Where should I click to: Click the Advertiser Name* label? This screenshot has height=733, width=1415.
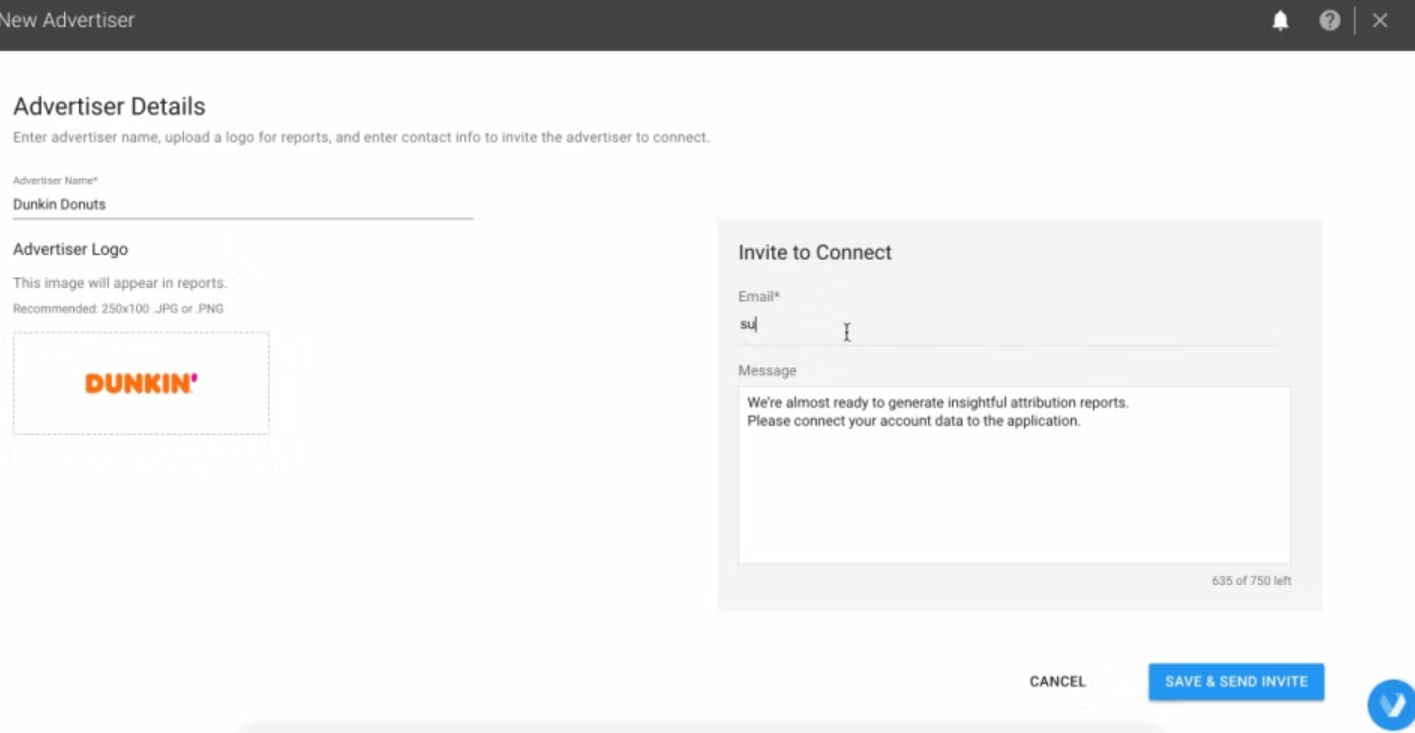click(55, 181)
